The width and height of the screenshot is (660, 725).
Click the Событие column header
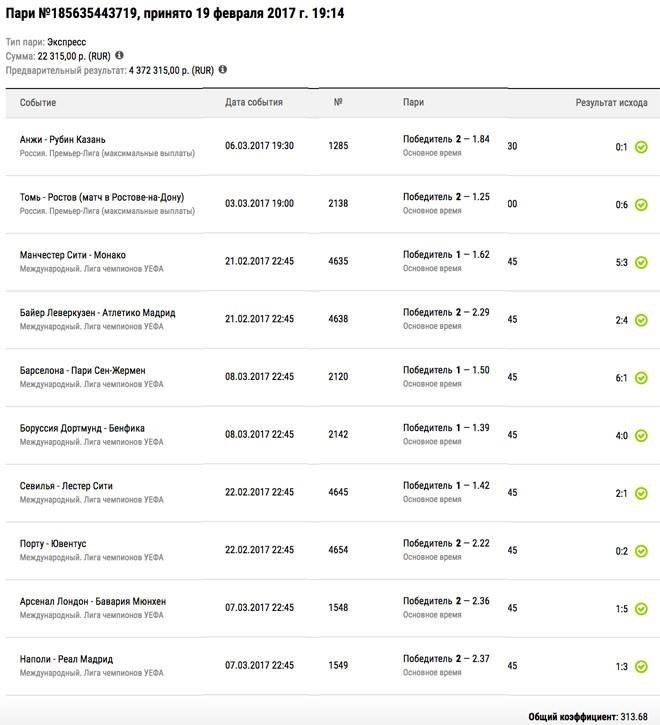click(38, 103)
